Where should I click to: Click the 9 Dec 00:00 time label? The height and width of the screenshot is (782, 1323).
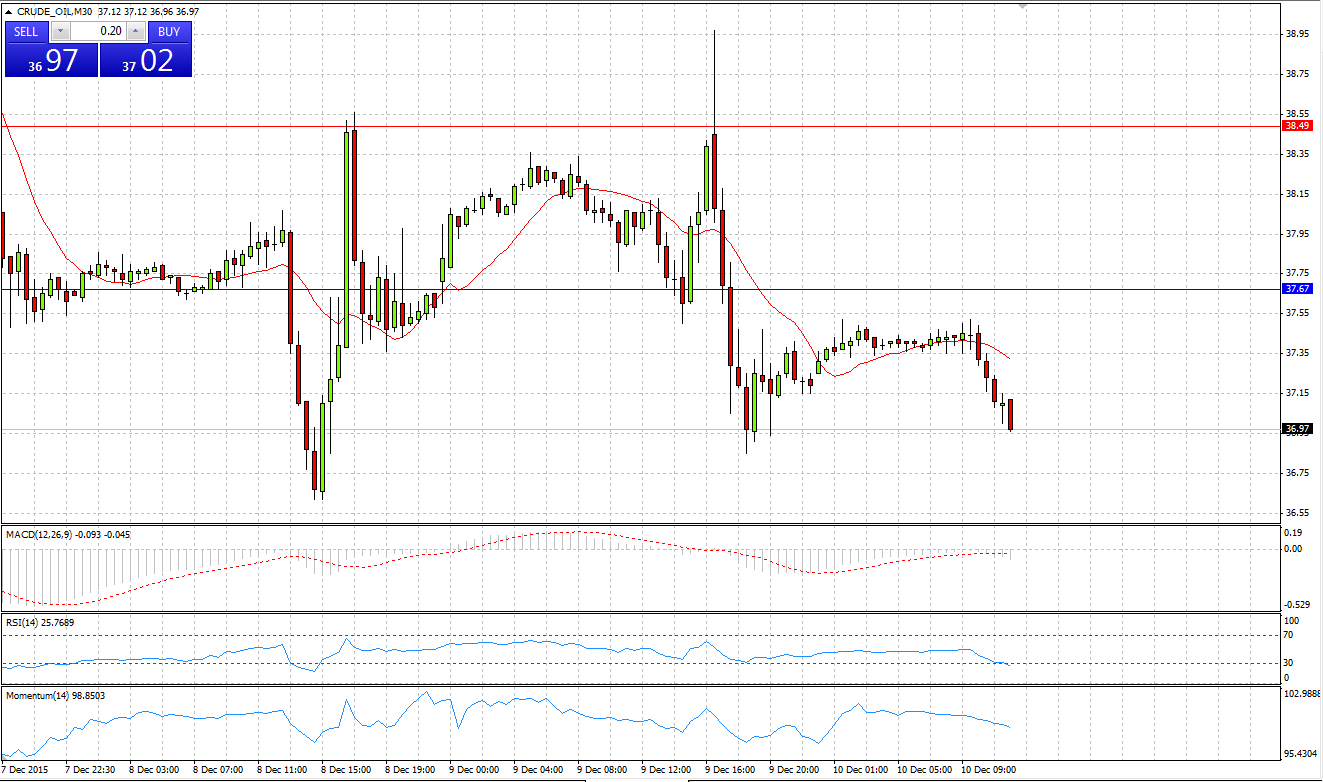[x=473, y=770]
